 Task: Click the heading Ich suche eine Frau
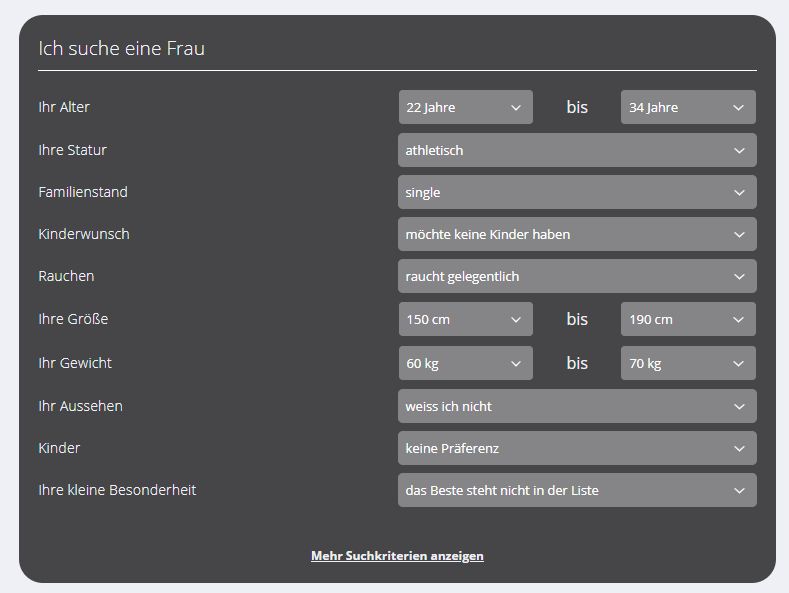pyautogui.click(x=122, y=48)
